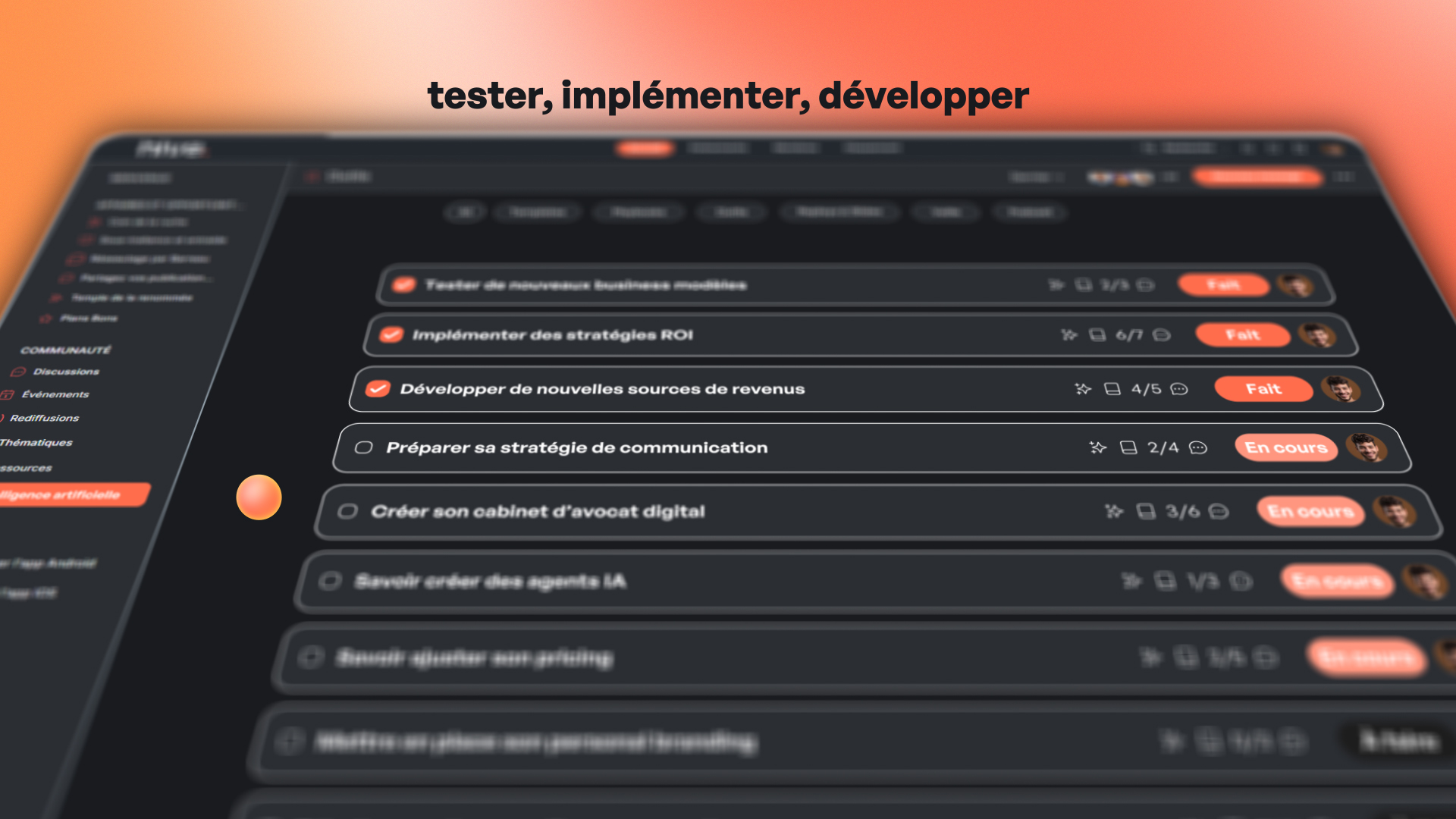Open the lessons icon on 'Savoir créer des agents IA'
Viewport: 1456px width, 819px height.
[x=1165, y=581]
